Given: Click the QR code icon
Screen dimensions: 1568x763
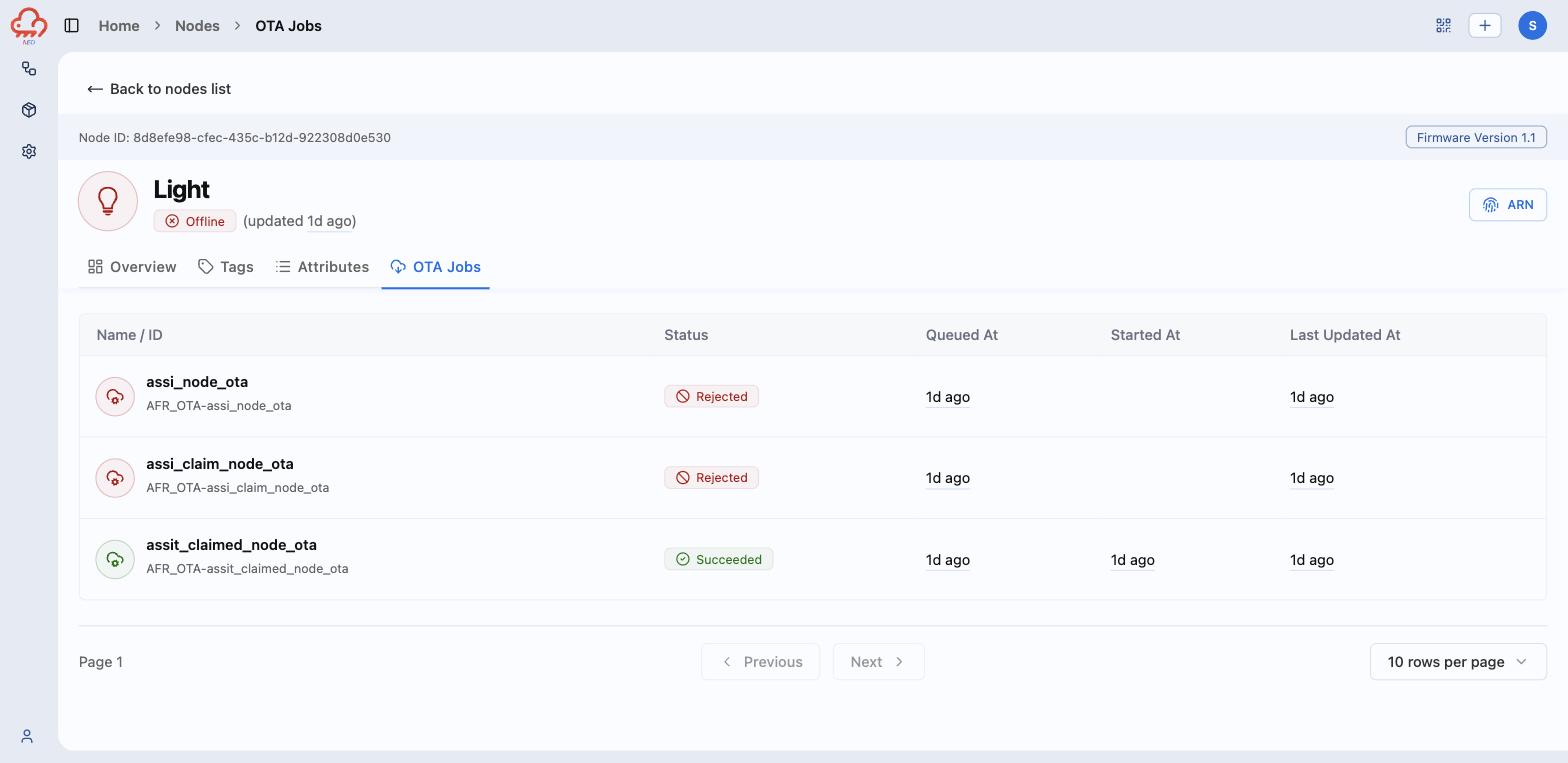Looking at the screenshot, I should pos(1443,25).
